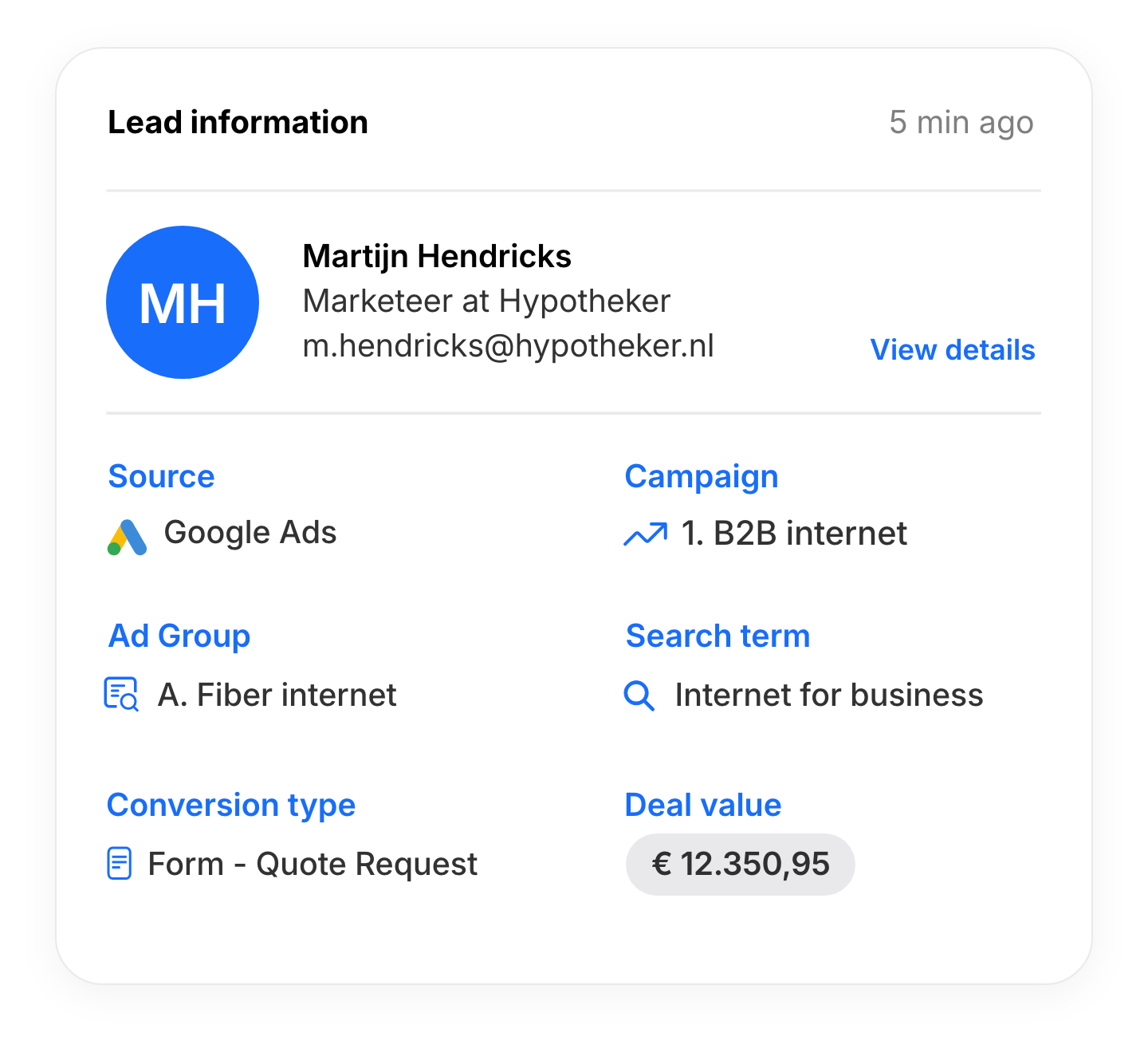Click the € 12.350,95 deal value badge
Image resolution: width=1148 pixels, height=1048 pixels.
tap(740, 865)
